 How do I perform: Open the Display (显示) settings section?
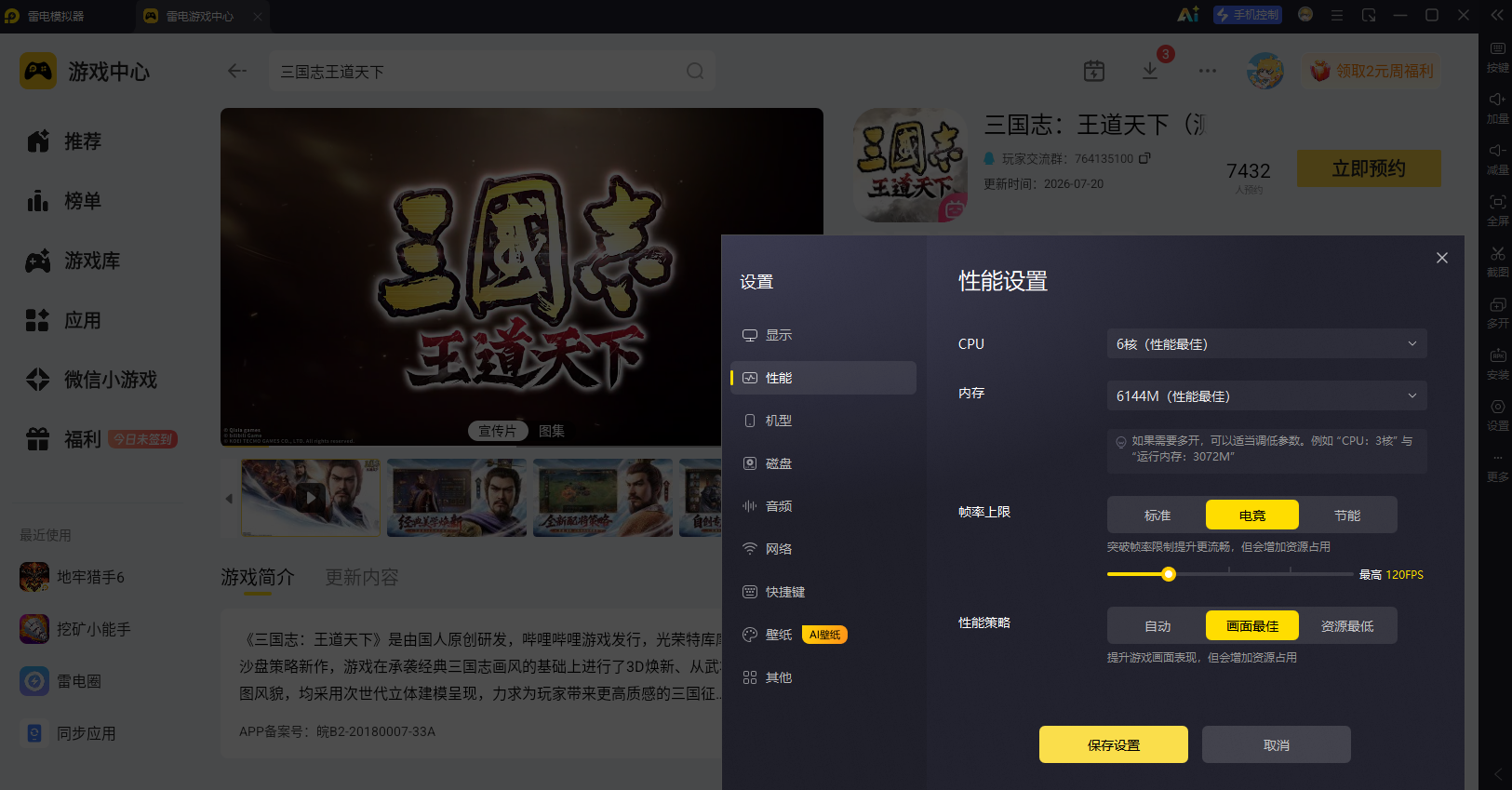823,335
